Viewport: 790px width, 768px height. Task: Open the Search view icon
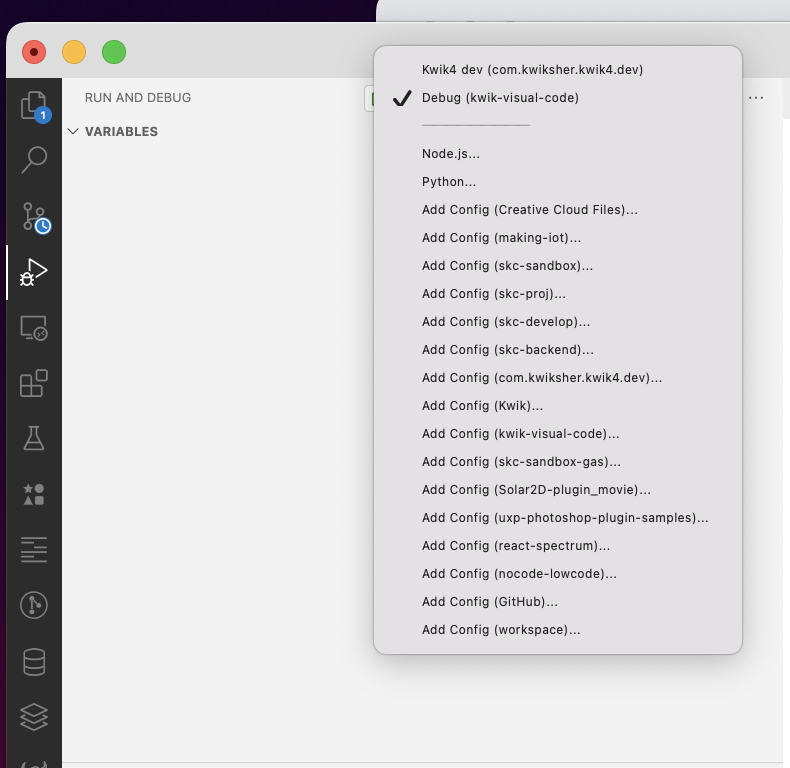tap(34, 160)
